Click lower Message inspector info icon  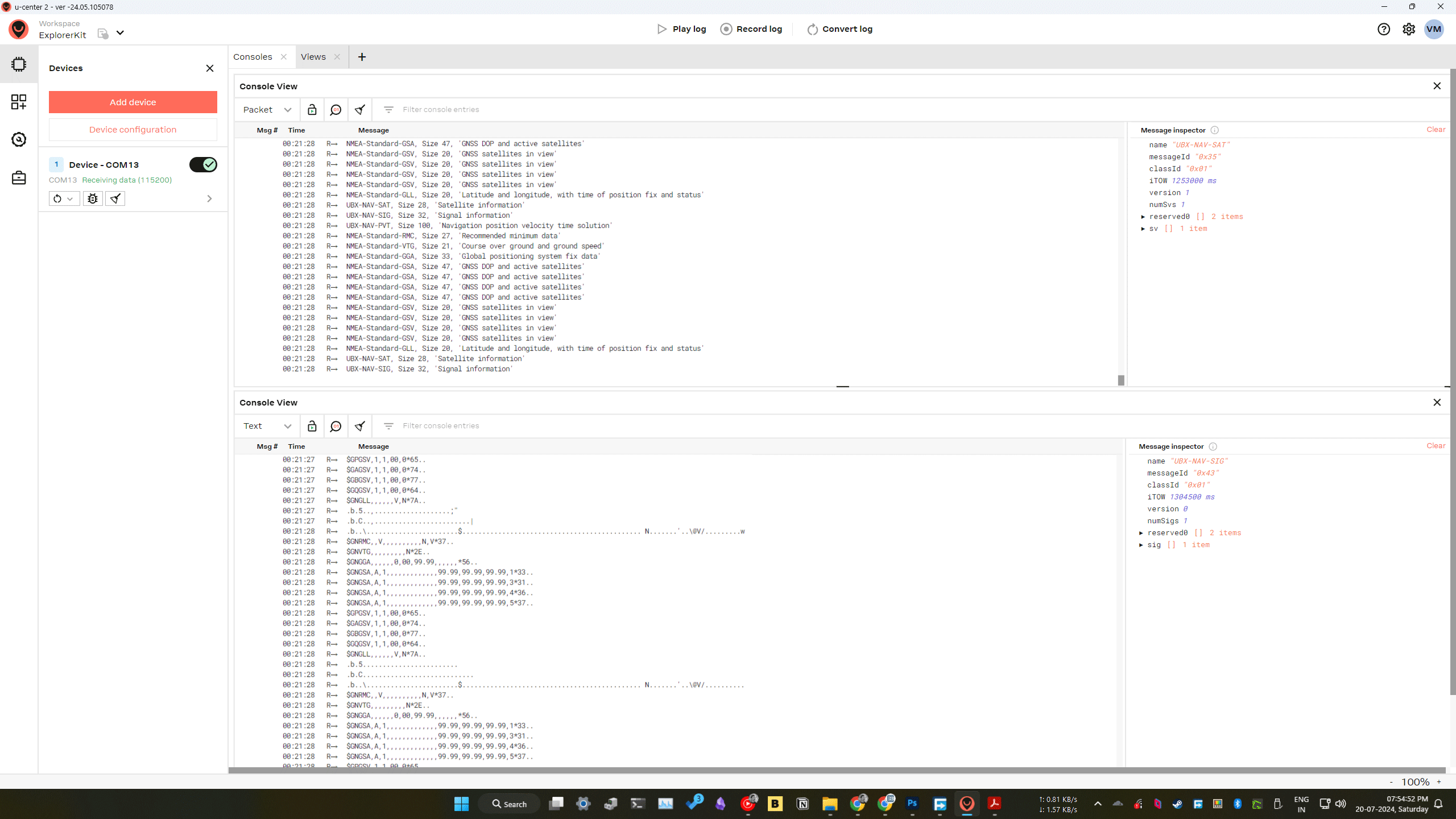tap(1213, 446)
